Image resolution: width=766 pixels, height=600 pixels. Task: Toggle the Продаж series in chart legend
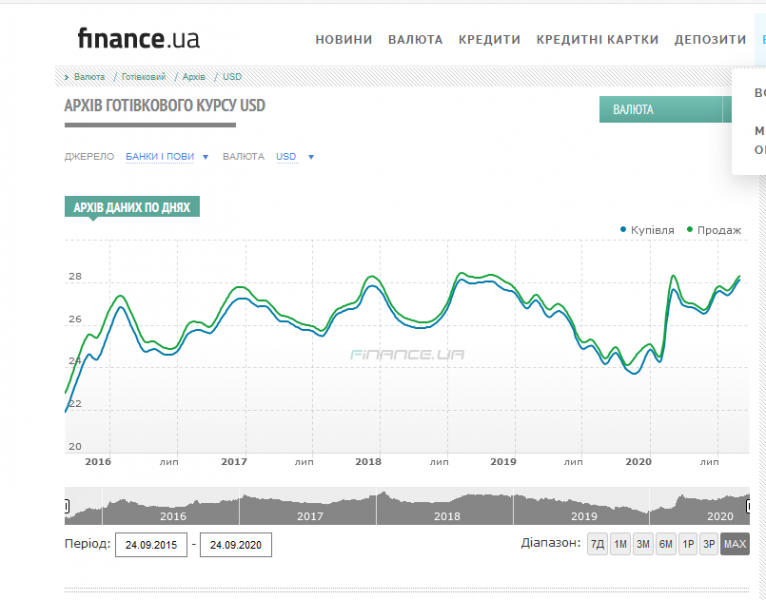(718, 230)
